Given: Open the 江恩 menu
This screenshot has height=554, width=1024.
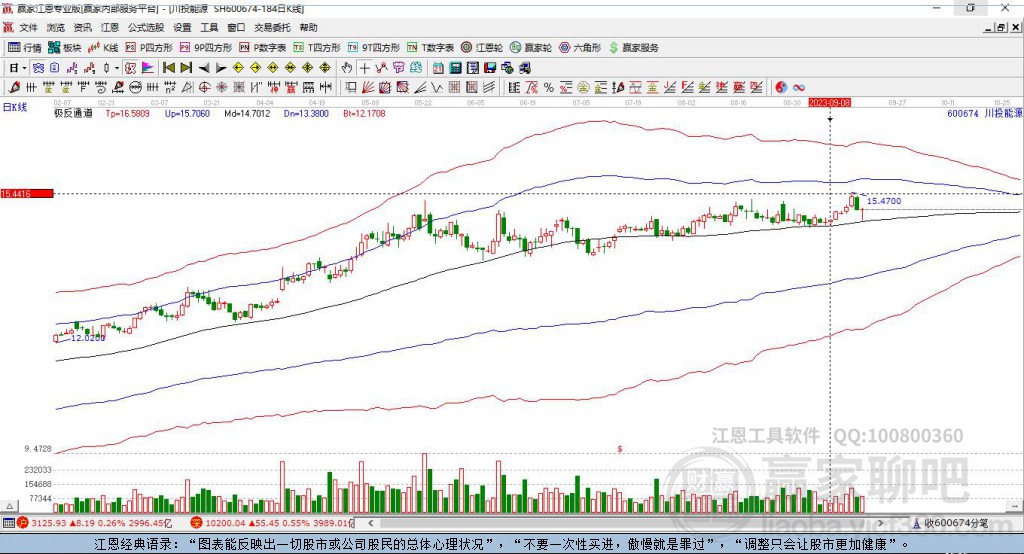Looking at the screenshot, I should pos(110,27).
